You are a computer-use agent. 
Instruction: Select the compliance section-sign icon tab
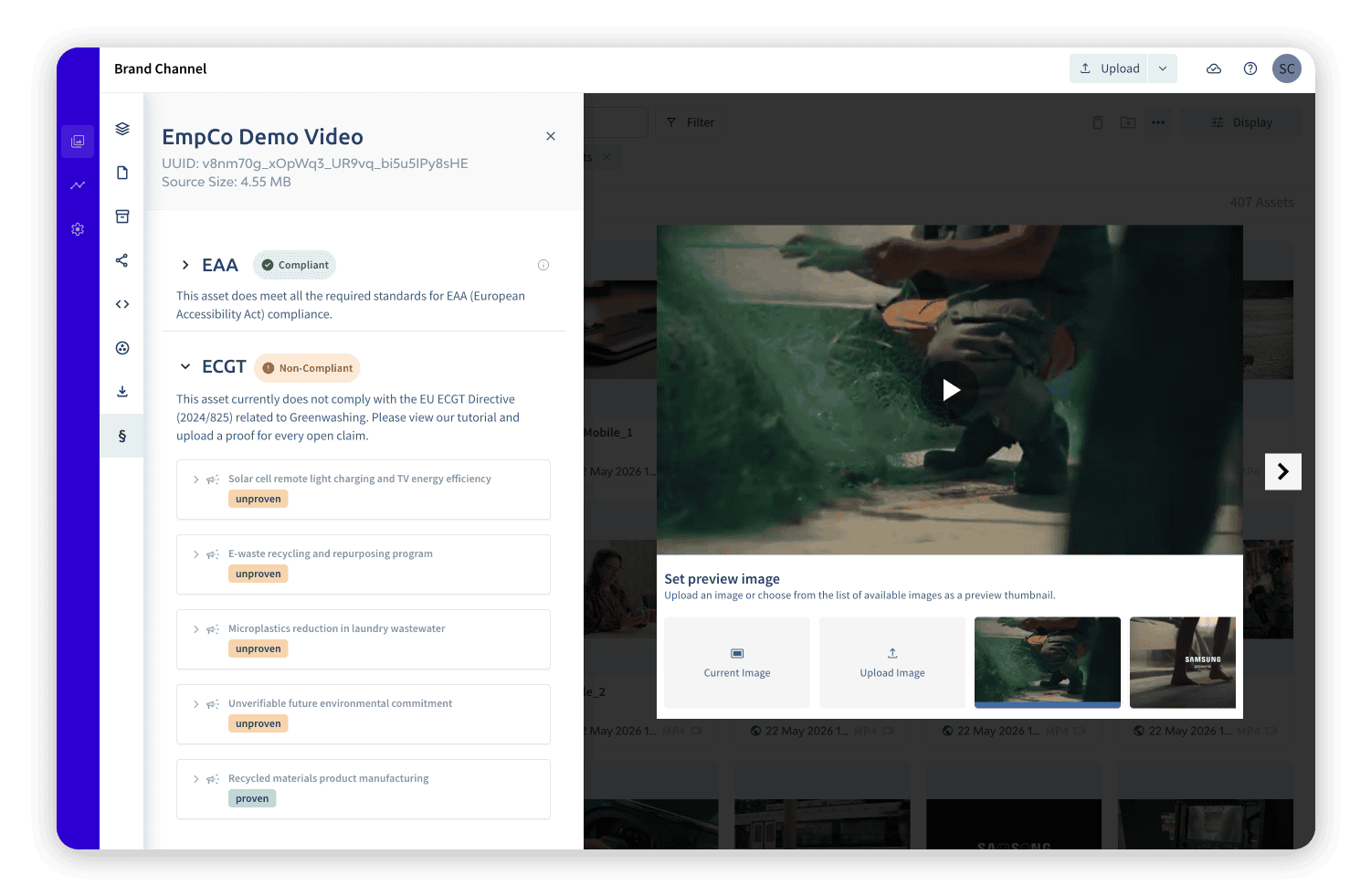click(122, 436)
